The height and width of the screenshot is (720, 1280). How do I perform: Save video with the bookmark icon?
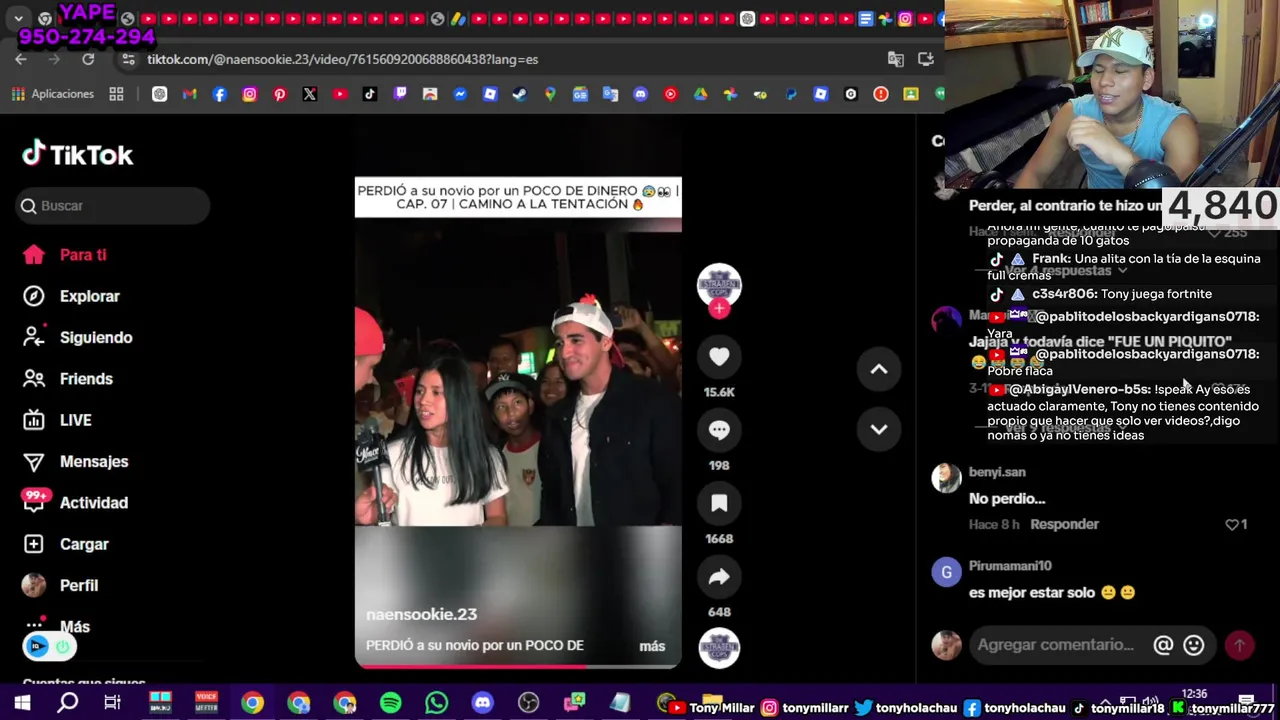coord(719,503)
